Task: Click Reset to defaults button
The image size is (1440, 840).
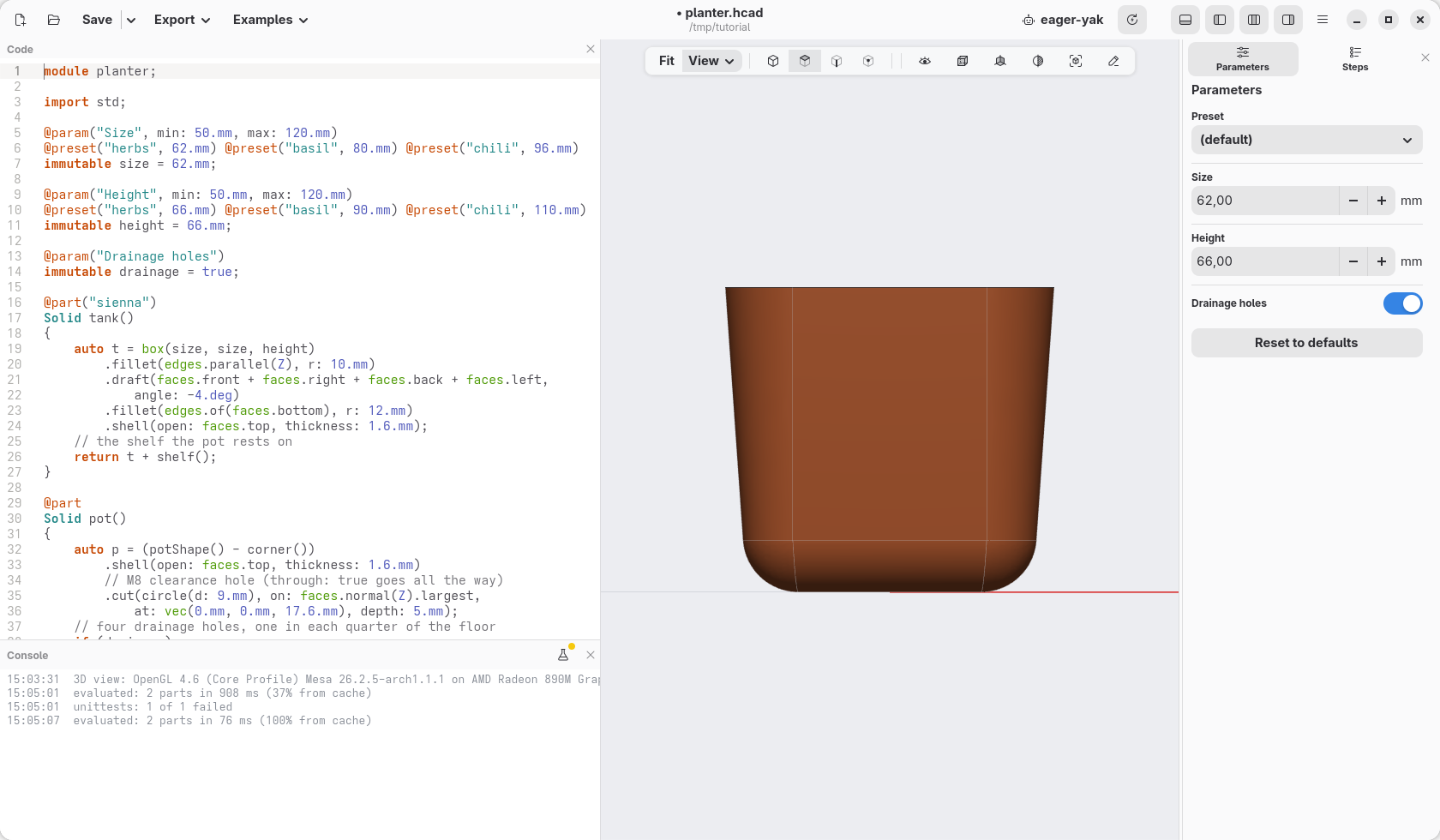Action: coord(1306,343)
